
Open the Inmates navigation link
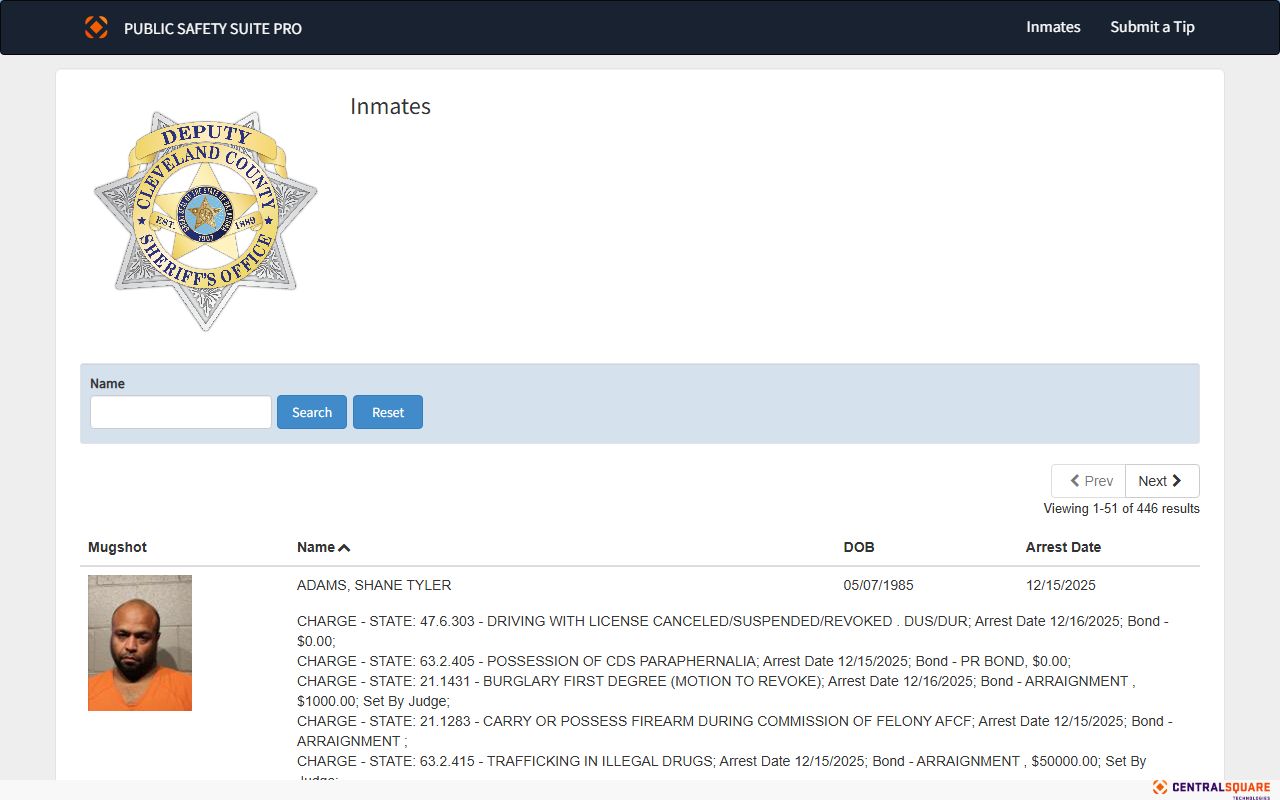1053,27
